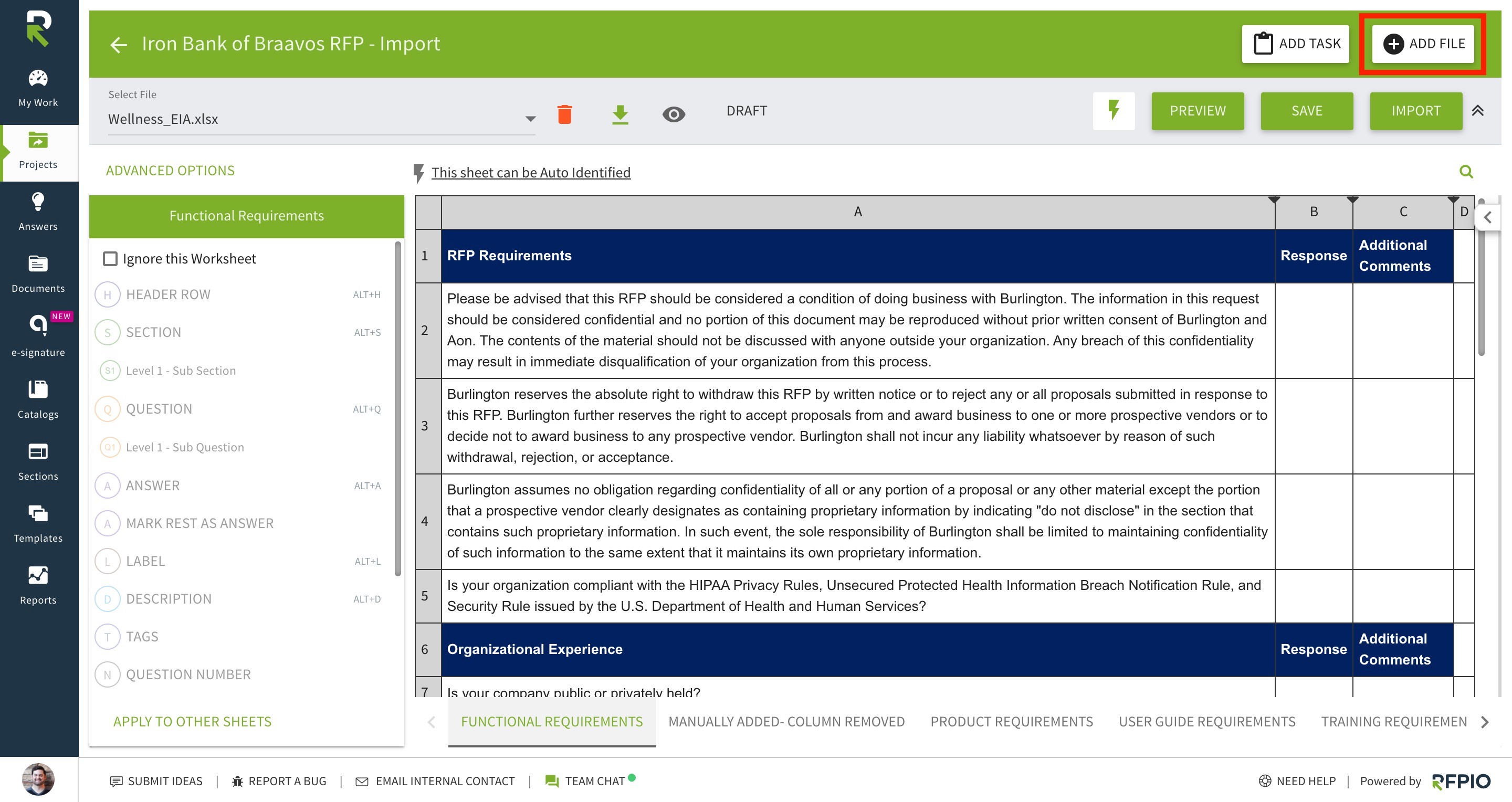This screenshot has height=802, width=1512.
Task: Switch to Training Requirements tab
Action: tap(1394, 722)
